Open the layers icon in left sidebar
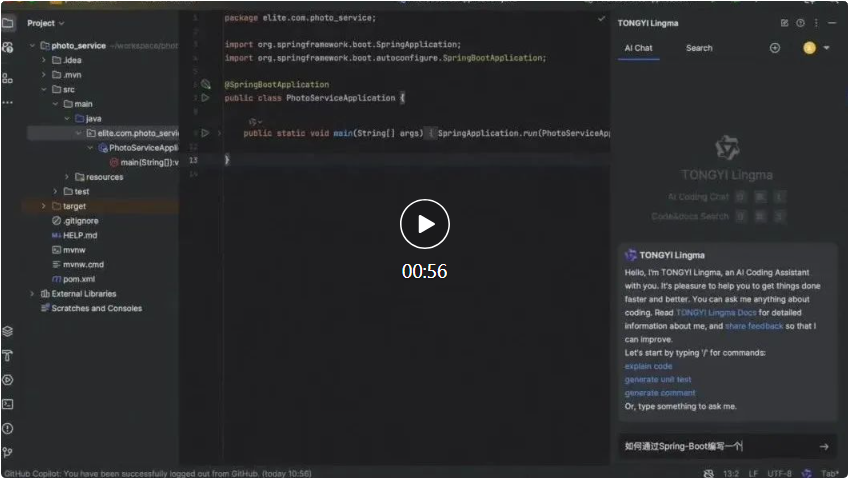849x479 pixels. coord(8,331)
